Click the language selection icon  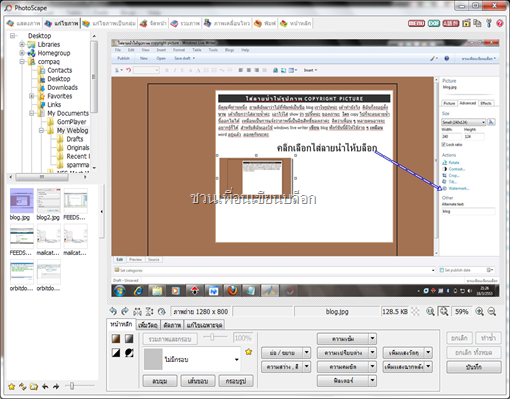point(451,23)
